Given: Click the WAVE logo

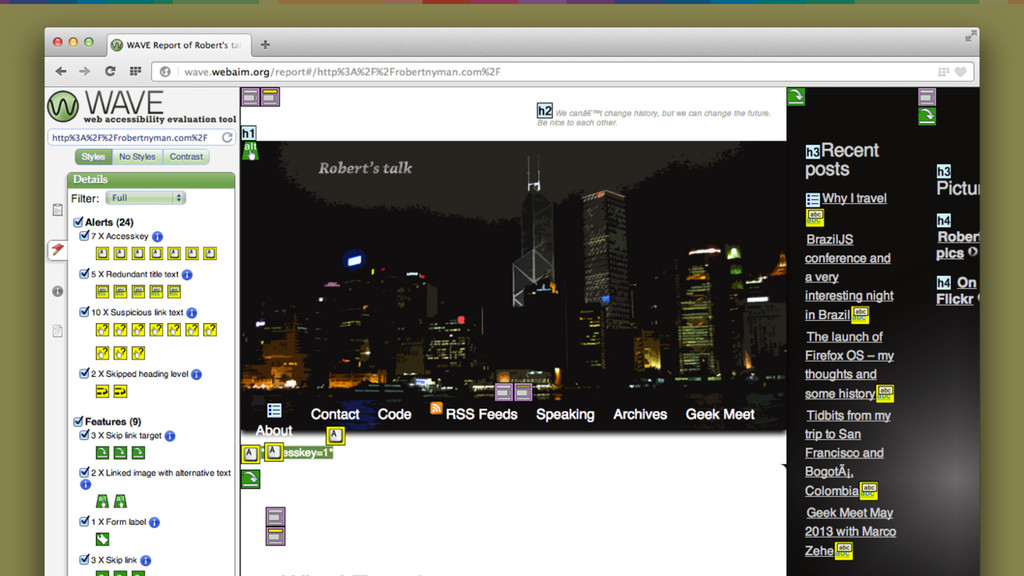Looking at the screenshot, I should (142, 107).
